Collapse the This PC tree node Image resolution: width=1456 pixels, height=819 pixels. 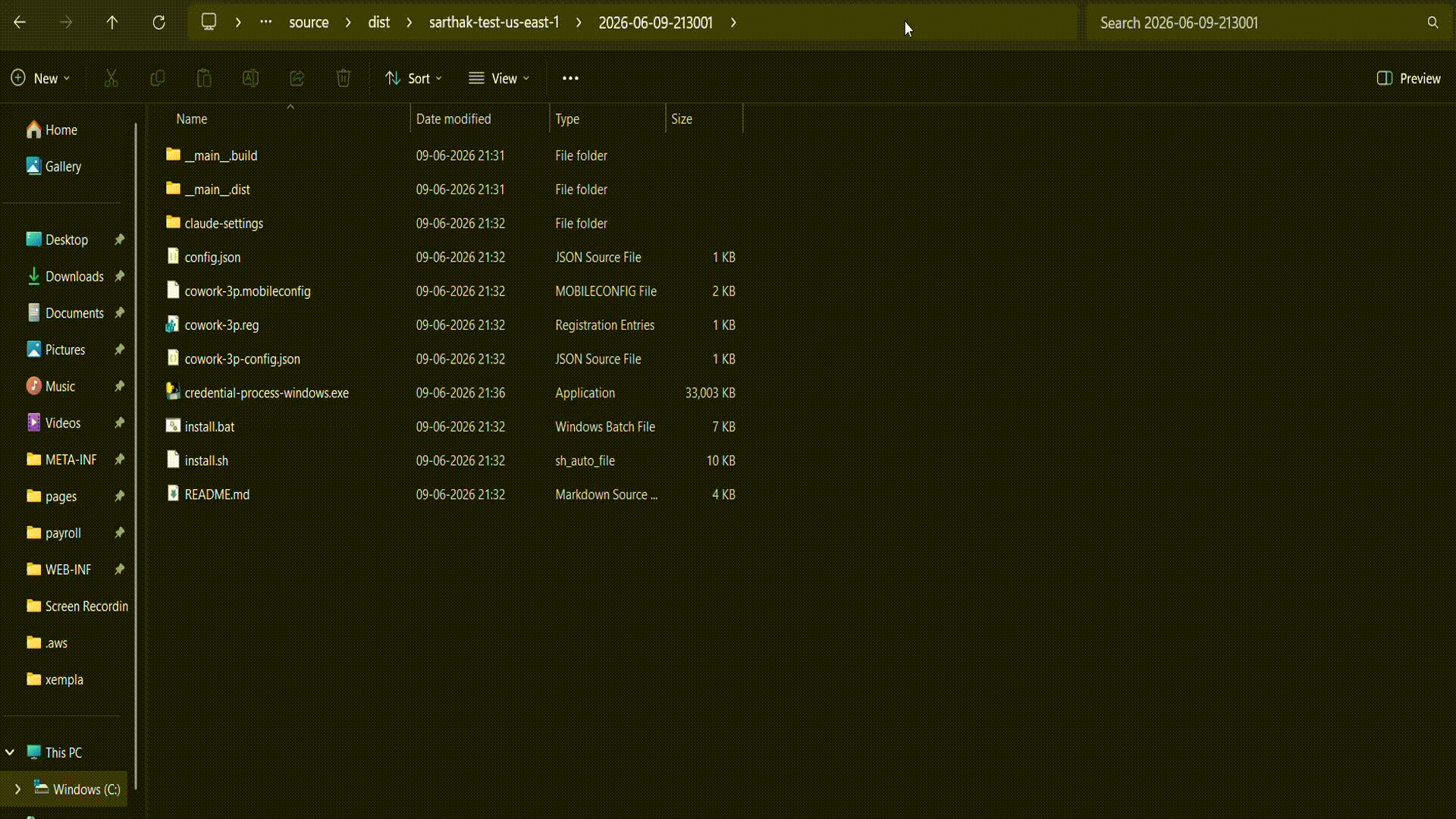(x=10, y=752)
